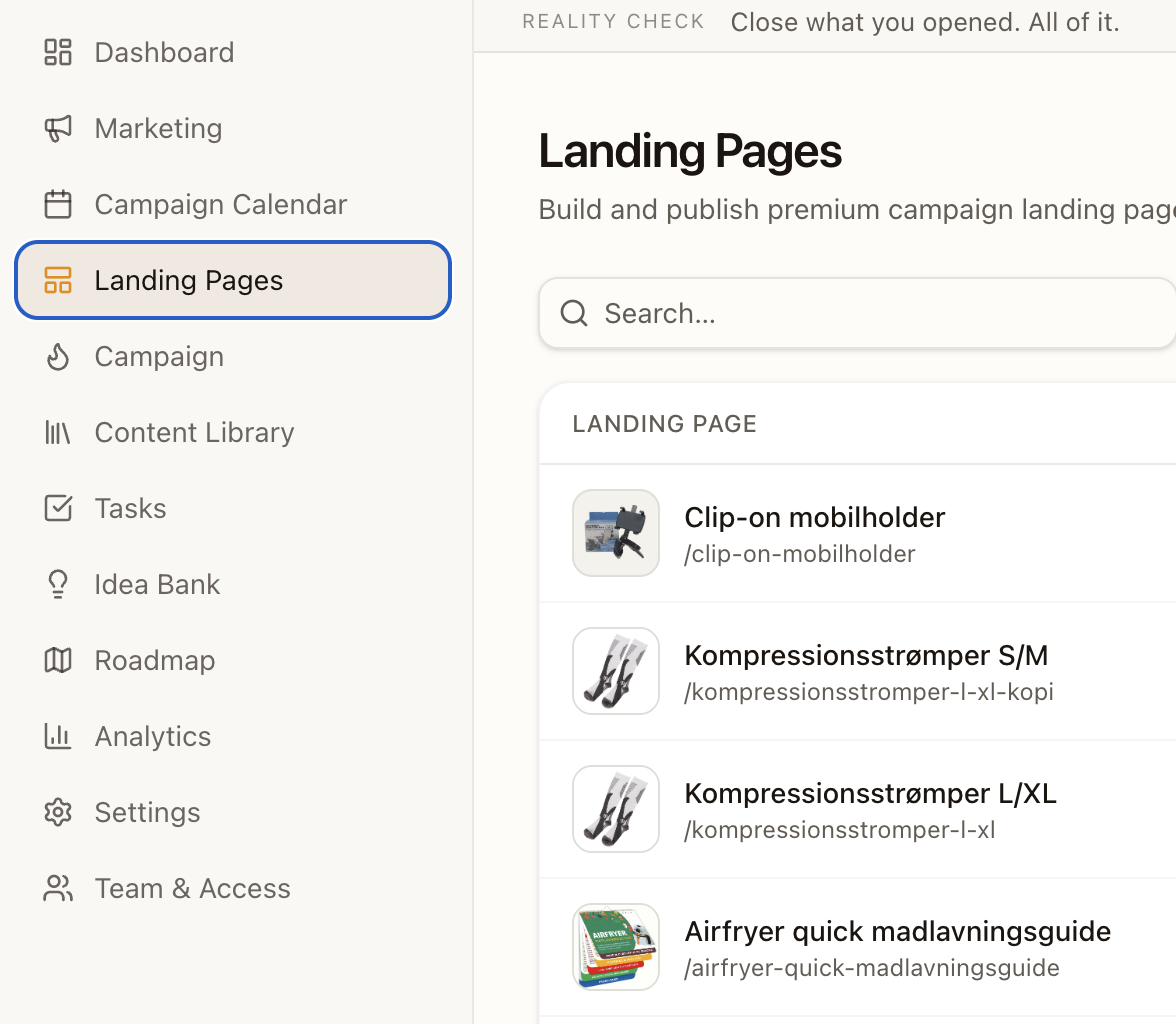
Task: Click the Landing Pages main heading
Action: 690,152
